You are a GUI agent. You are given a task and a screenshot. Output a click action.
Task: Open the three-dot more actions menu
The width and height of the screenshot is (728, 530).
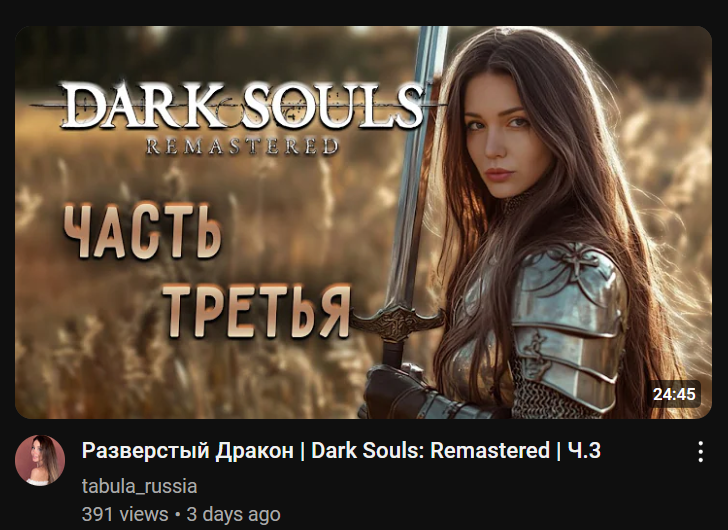(x=700, y=452)
